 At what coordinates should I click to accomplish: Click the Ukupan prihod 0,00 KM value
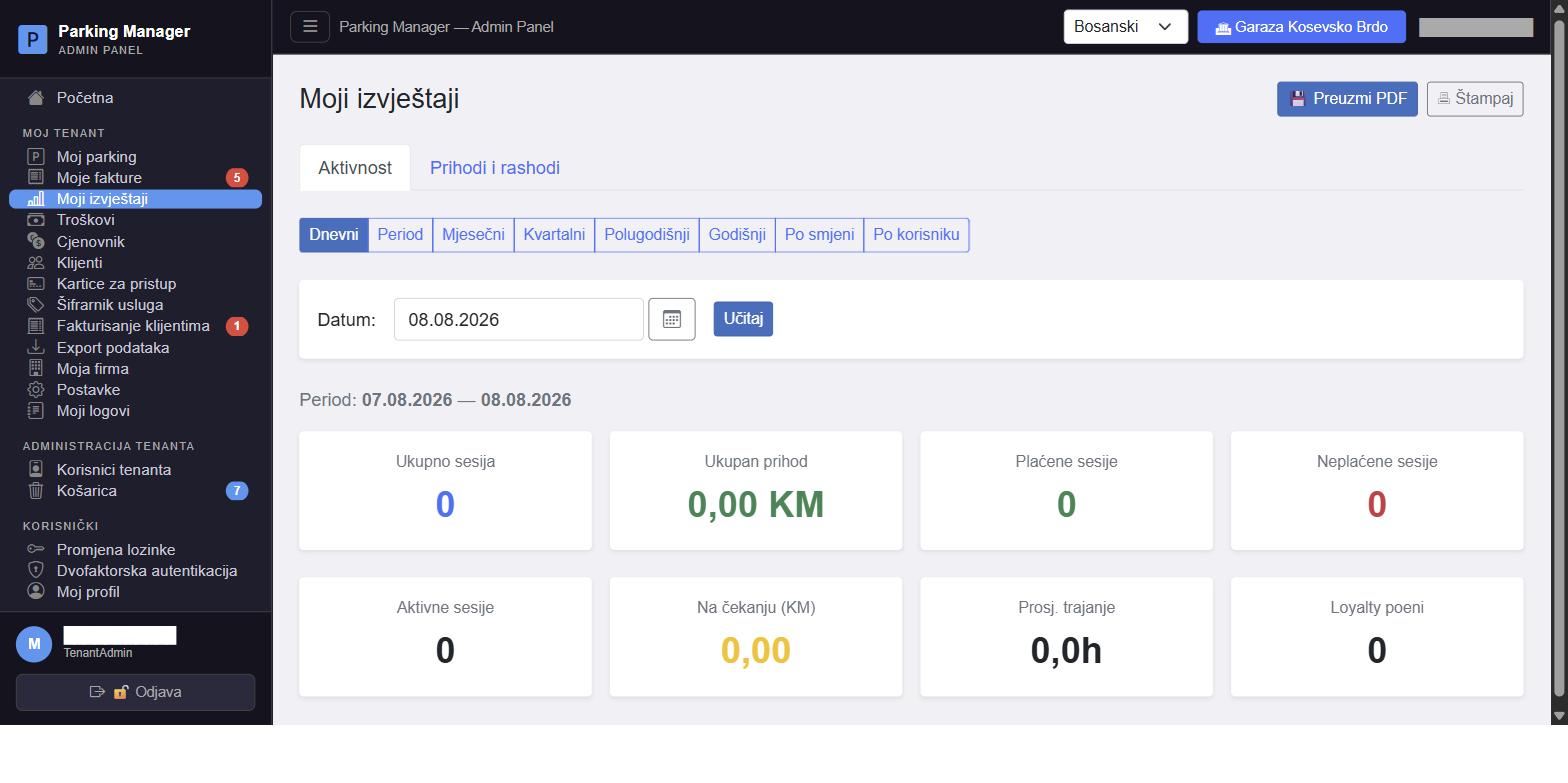point(756,505)
